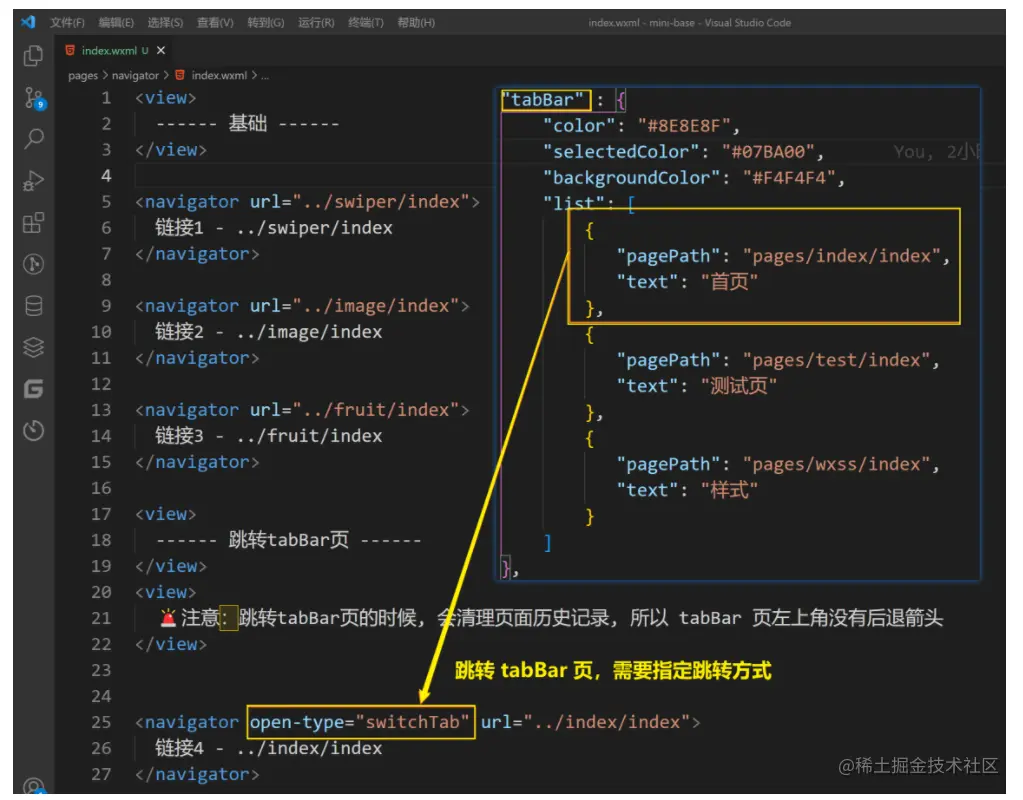Click '链接2 - ../image/index' text
This screenshot has height=800, width=1023.
269,331
